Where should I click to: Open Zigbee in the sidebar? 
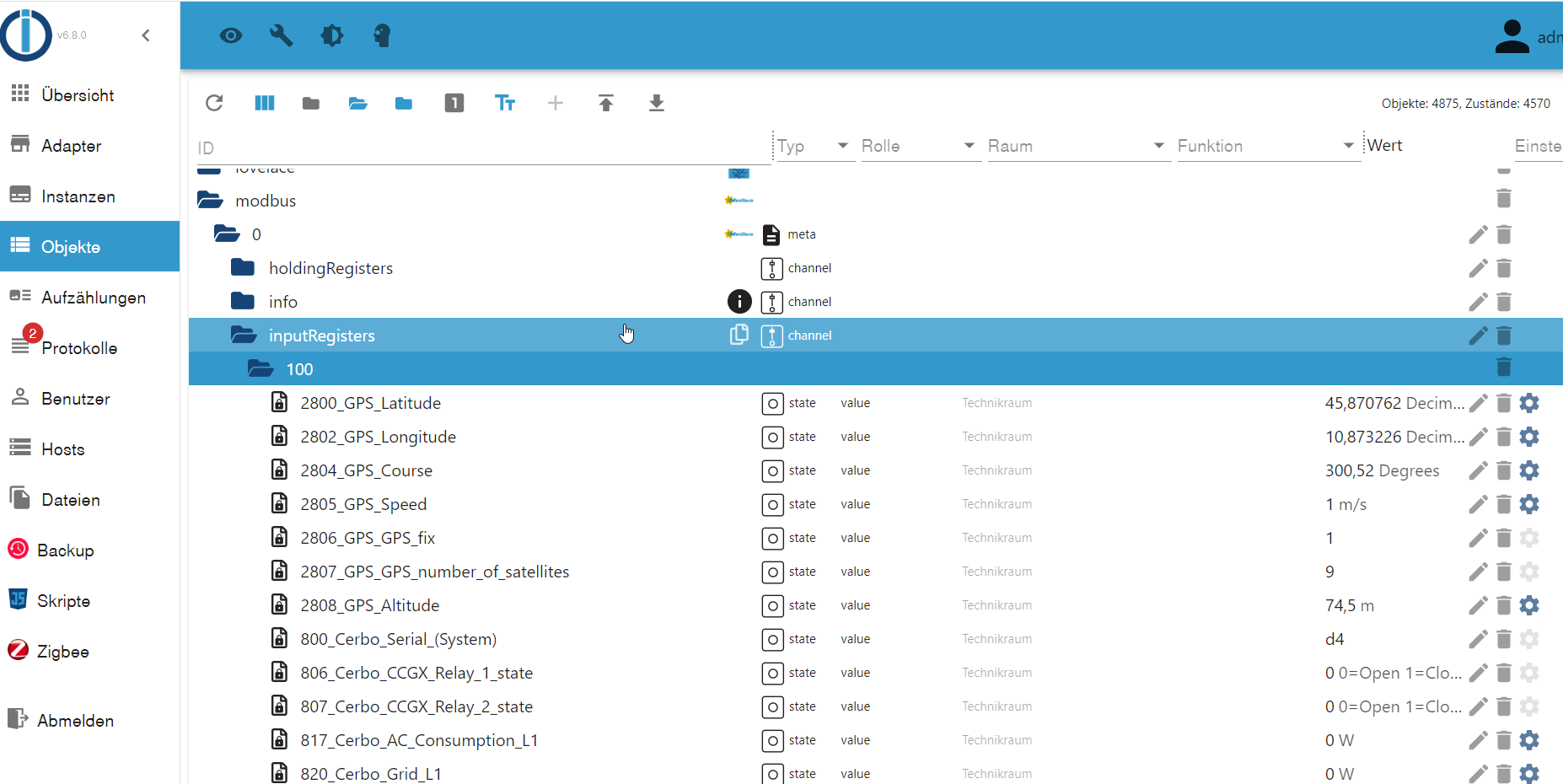[x=89, y=652]
